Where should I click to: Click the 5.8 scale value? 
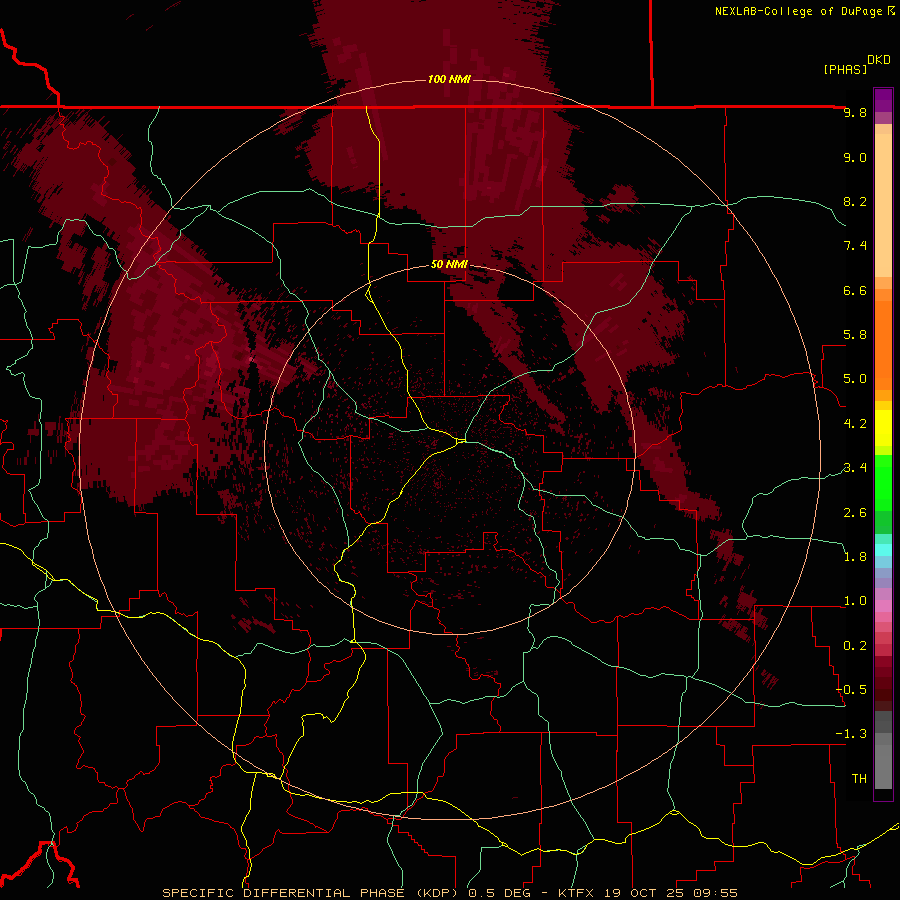[x=855, y=335]
